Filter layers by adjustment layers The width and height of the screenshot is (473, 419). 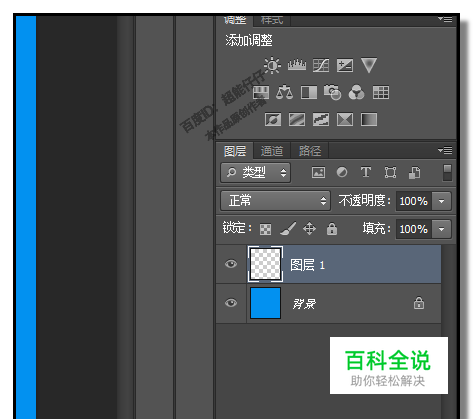click(342, 172)
